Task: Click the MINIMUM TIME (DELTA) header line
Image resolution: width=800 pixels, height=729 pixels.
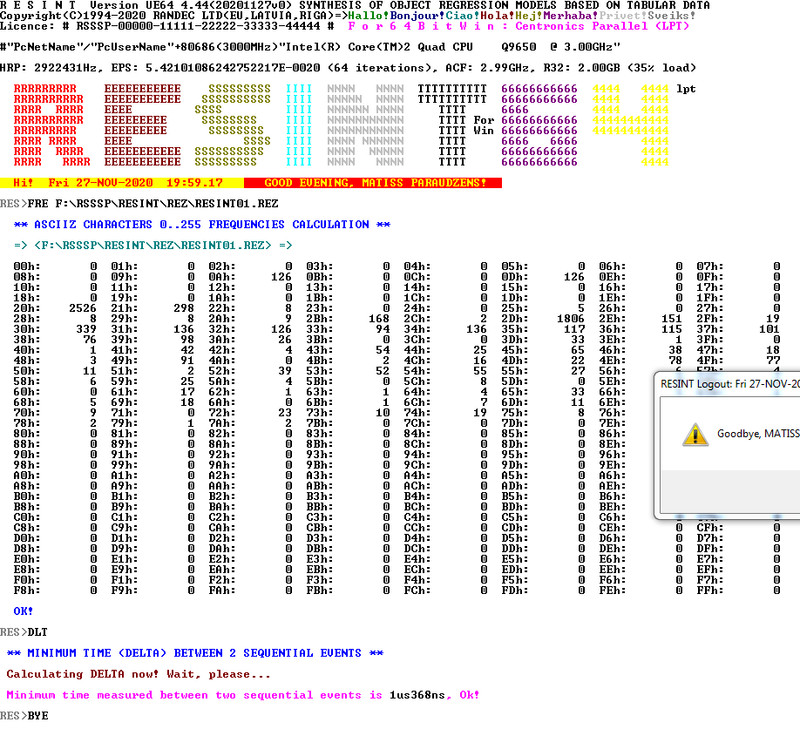Action: coord(195,653)
